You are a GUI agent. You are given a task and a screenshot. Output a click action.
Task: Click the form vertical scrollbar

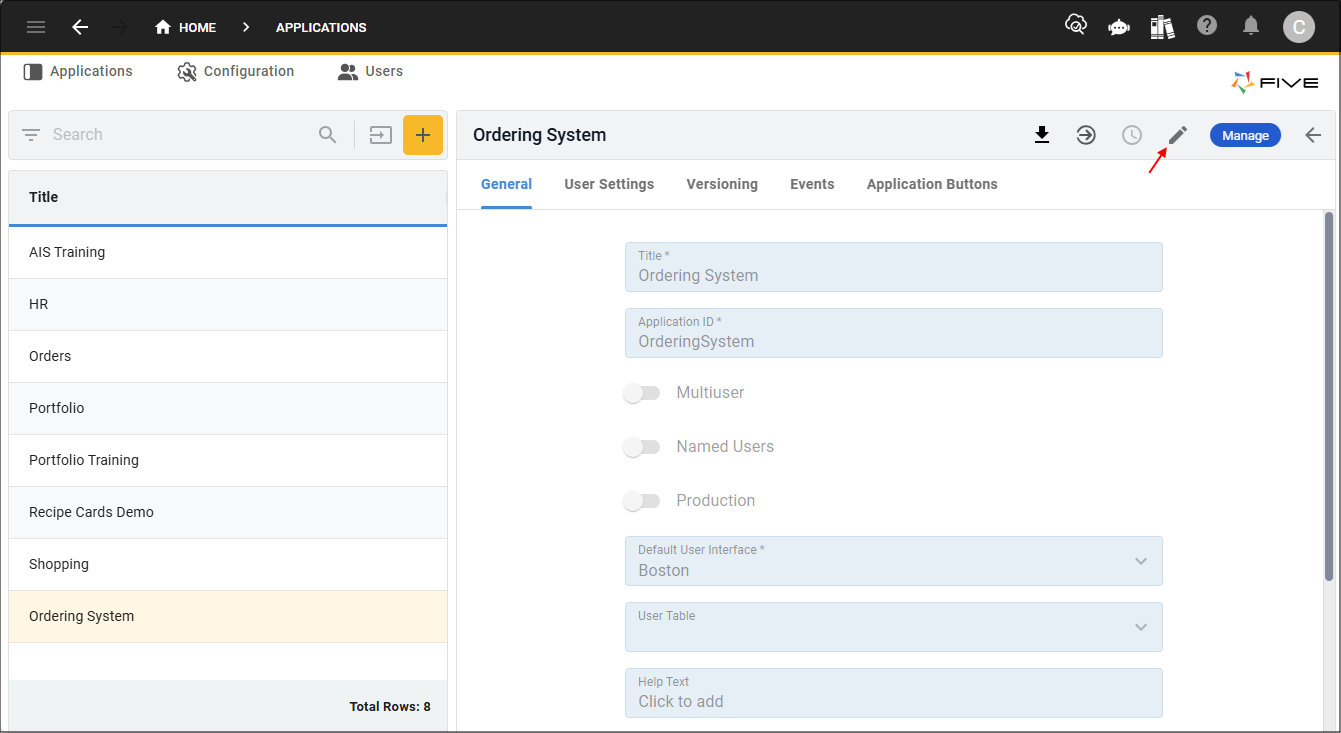point(1329,395)
